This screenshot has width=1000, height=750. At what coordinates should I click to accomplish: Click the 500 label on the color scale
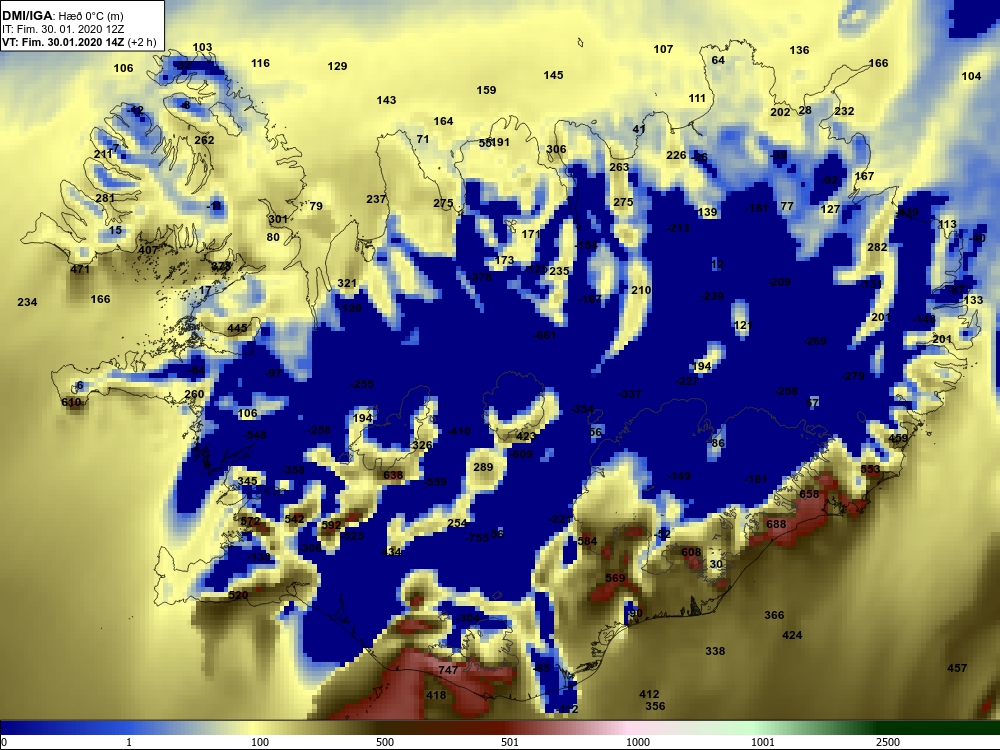tap(385, 742)
